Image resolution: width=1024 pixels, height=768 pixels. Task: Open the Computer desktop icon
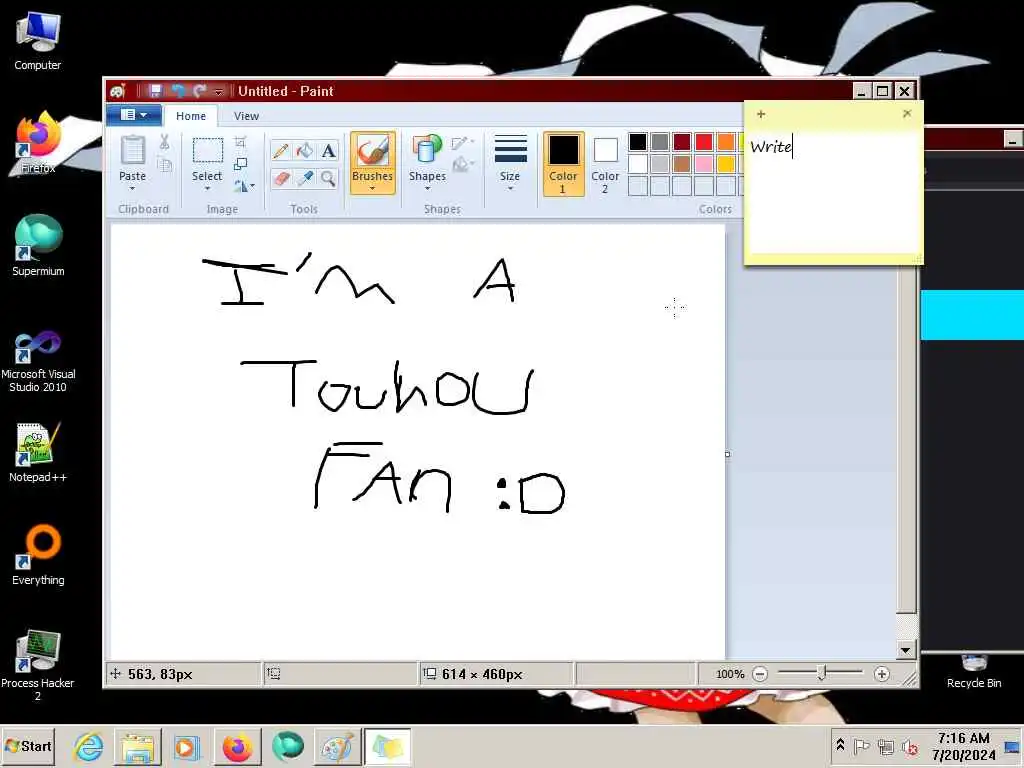(x=38, y=40)
